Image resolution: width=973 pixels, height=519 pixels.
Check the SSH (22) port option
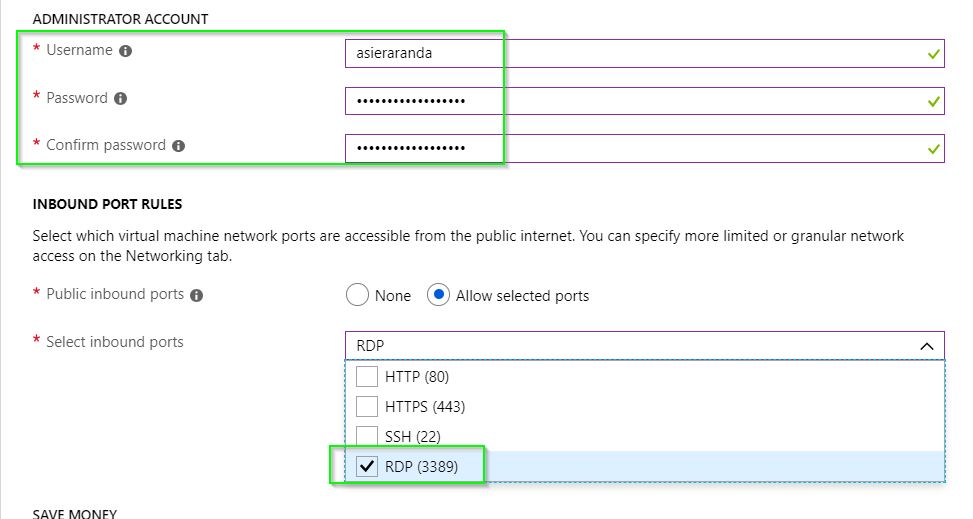pos(367,436)
